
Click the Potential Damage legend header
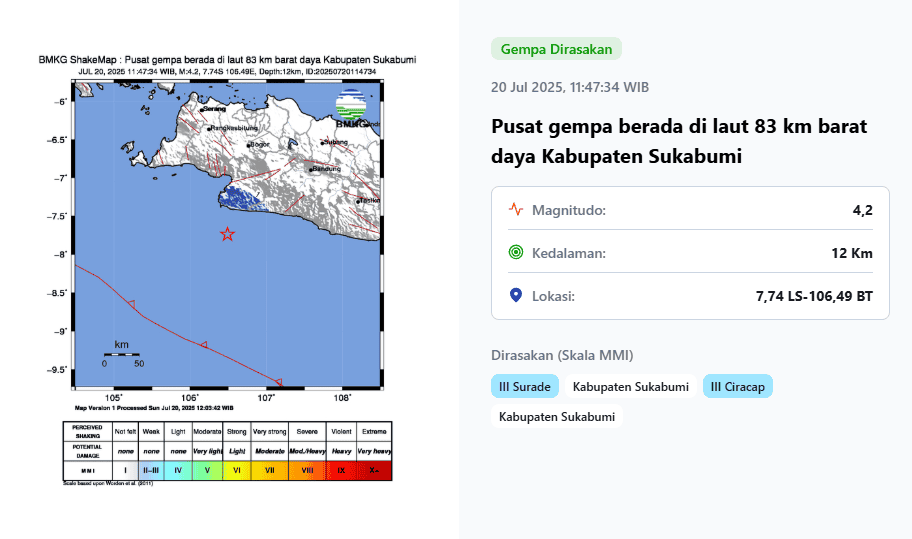87,451
